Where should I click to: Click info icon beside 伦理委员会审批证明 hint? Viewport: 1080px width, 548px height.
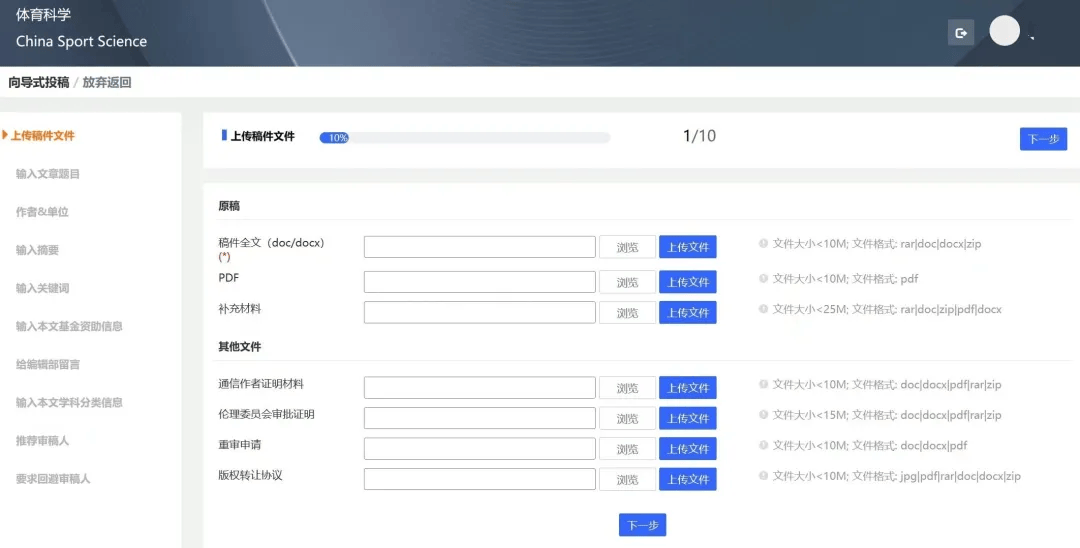pyautogui.click(x=763, y=415)
